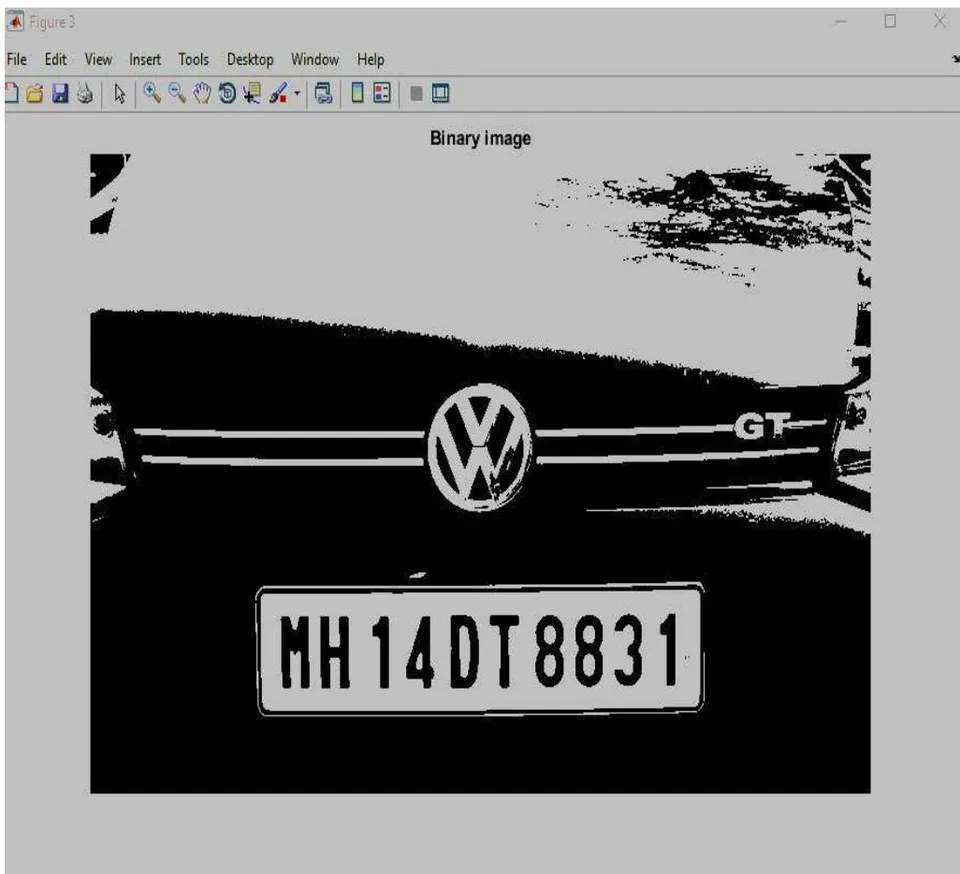This screenshot has width=960, height=874.
Task: Open the Window menu
Action: [x=315, y=59]
